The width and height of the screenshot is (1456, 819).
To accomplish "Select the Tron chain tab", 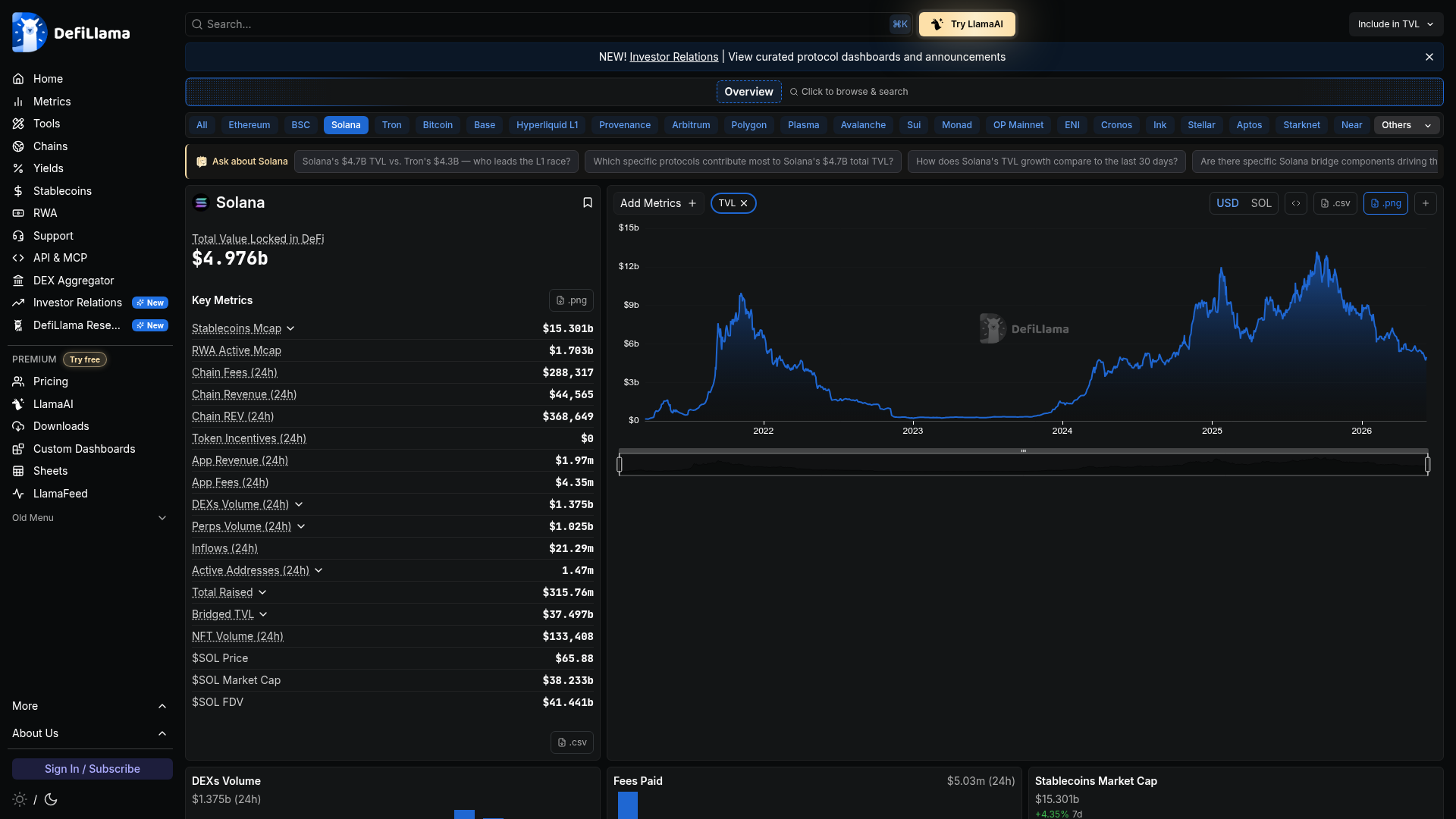I will coord(391,125).
